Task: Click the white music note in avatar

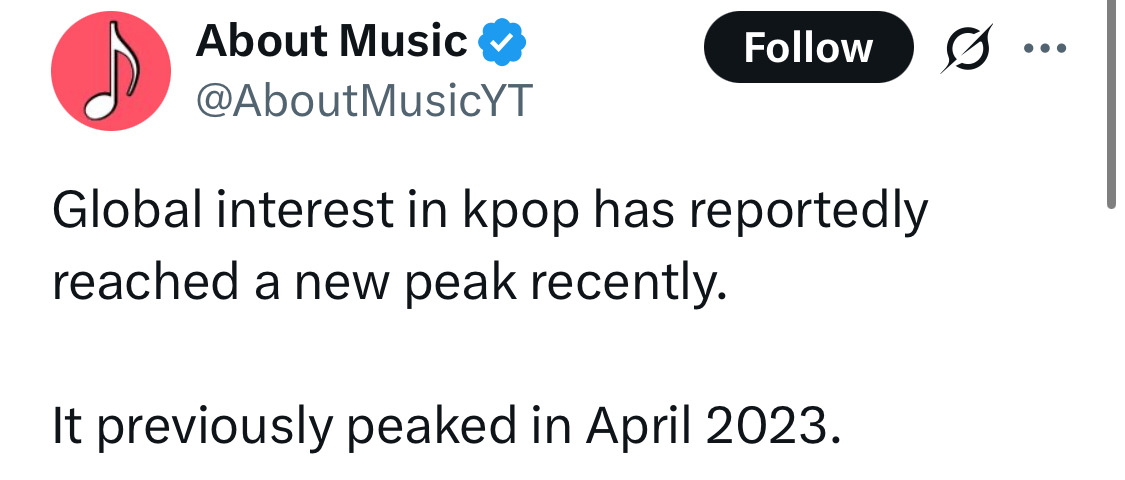Action: click(x=110, y=70)
